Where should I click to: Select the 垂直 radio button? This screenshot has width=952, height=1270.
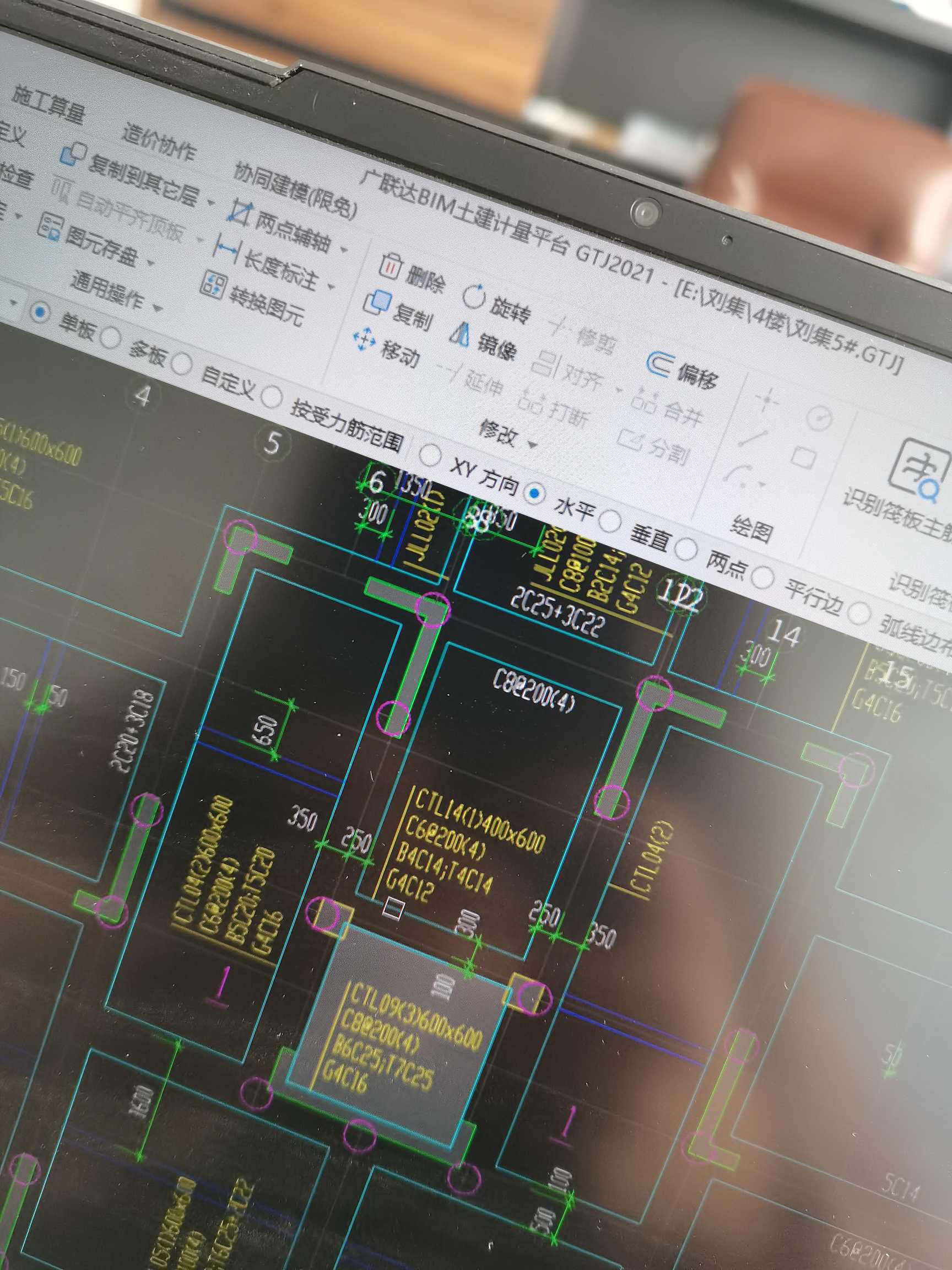click(x=610, y=521)
